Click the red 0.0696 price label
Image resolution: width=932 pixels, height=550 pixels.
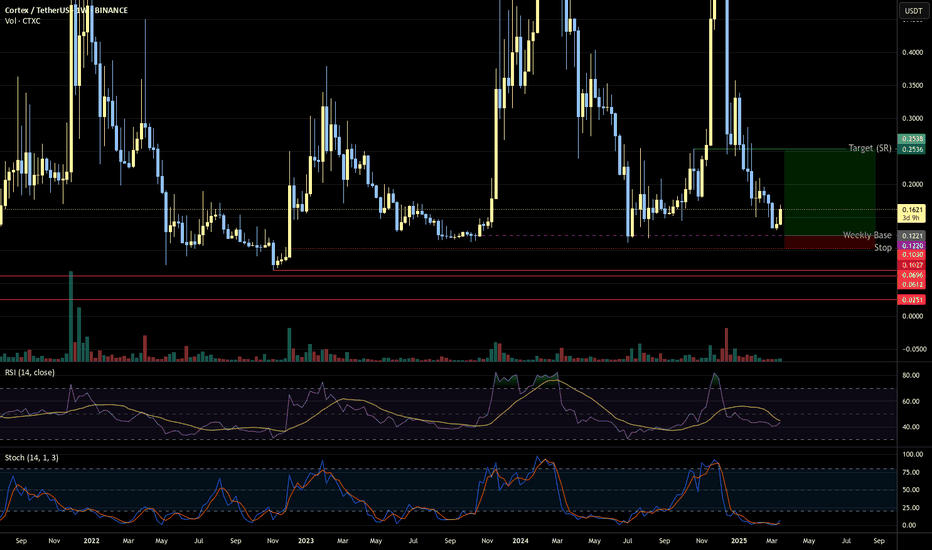point(913,275)
